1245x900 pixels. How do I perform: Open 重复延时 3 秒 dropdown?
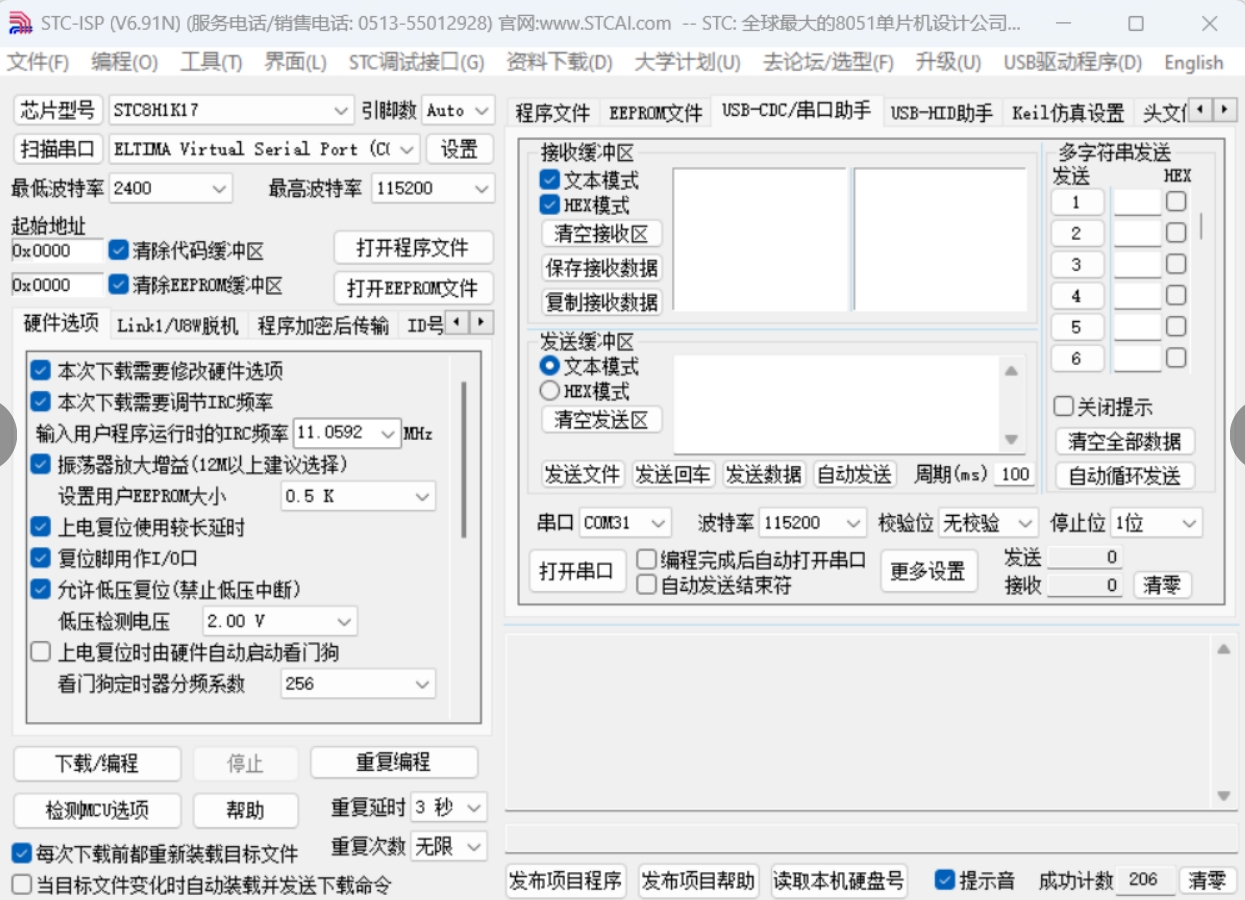pos(449,807)
